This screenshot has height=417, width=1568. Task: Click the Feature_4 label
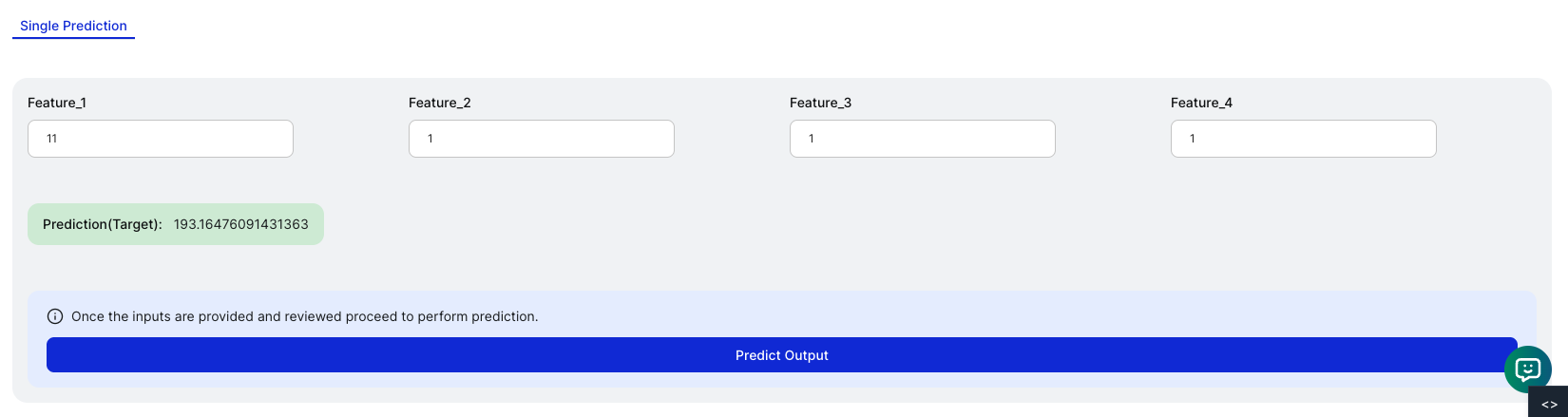1202,103
